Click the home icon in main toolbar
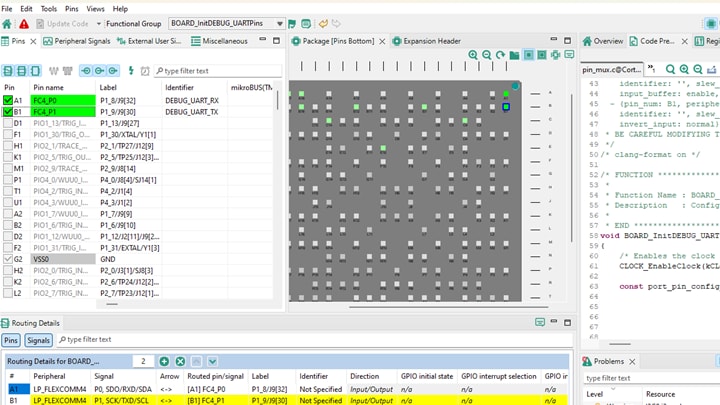This screenshot has height=405, width=720. point(9,23)
